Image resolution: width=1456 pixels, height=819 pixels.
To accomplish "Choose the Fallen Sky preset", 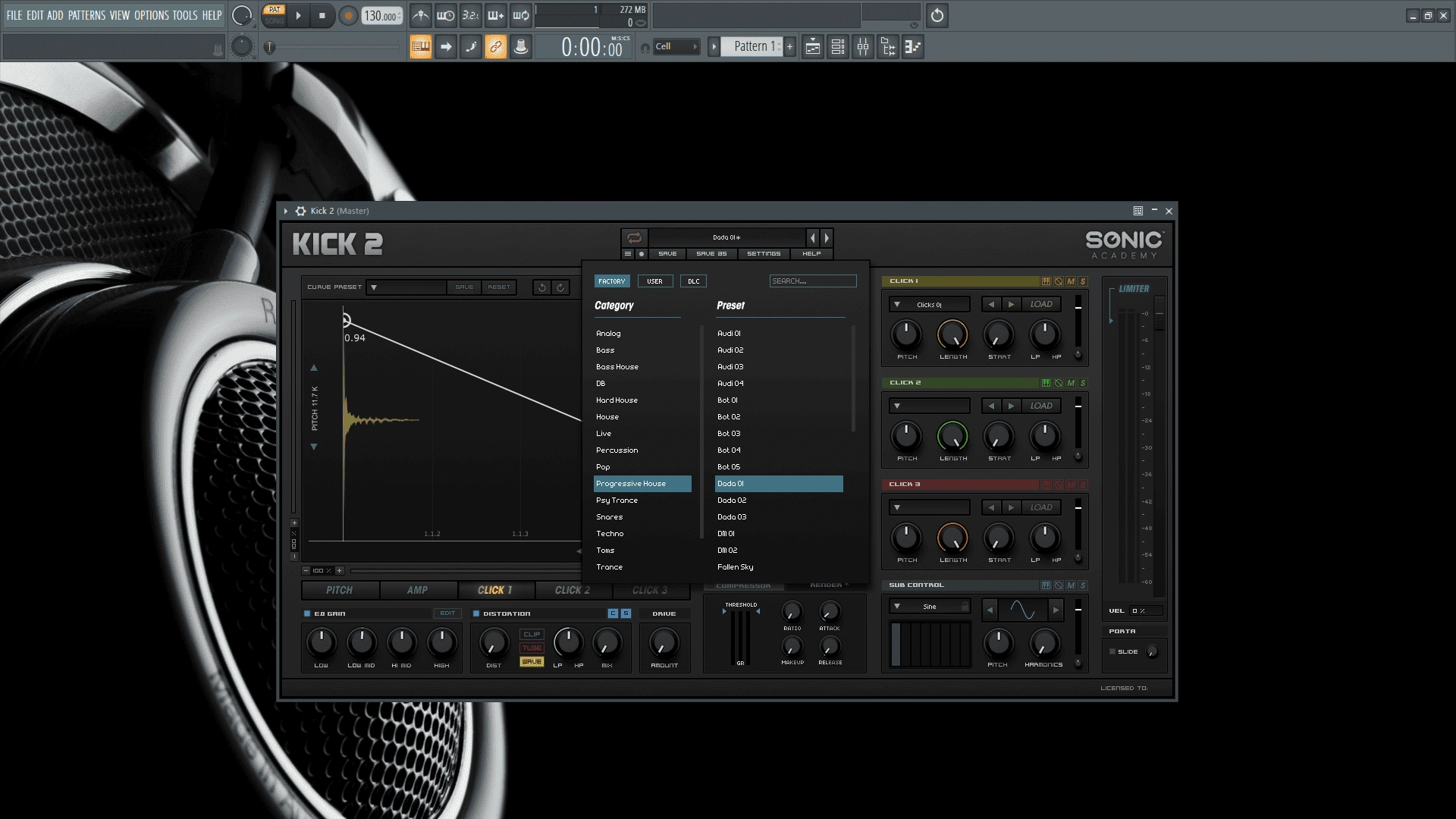I will [779, 567].
